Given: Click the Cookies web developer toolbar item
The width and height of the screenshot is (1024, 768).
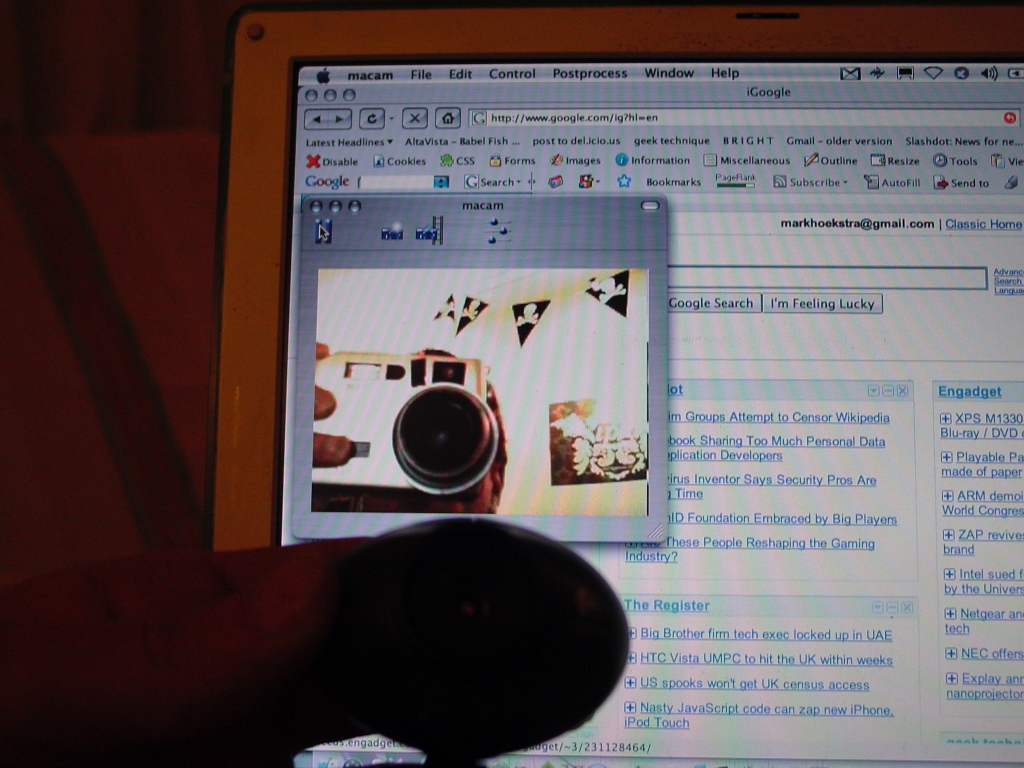Looking at the screenshot, I should click(399, 161).
